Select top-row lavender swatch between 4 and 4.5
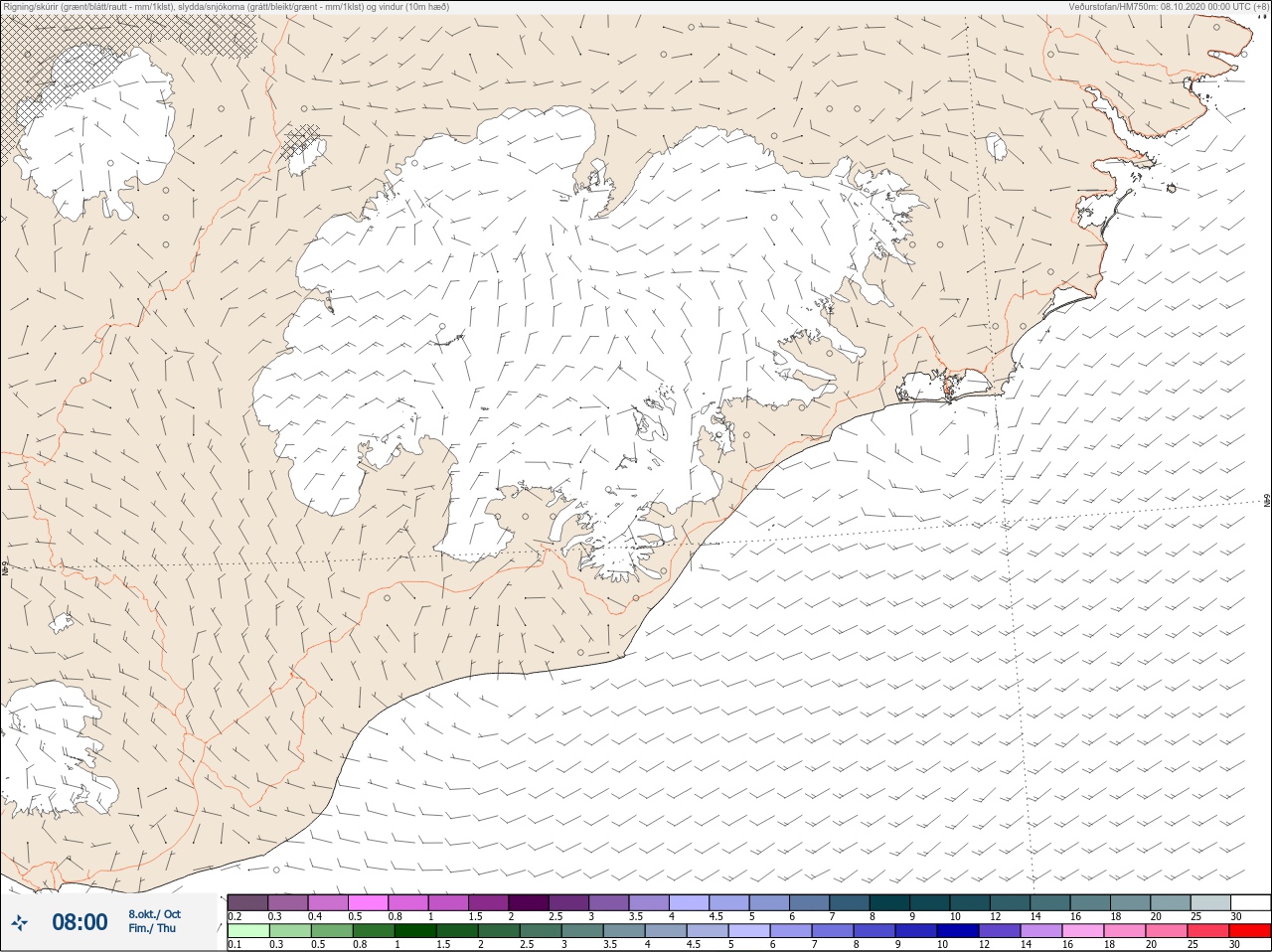This screenshot has width=1272, height=952. coord(689,902)
